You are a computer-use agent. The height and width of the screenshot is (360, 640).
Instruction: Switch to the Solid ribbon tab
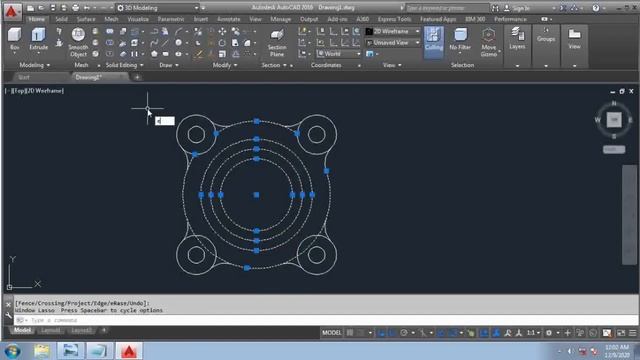pyautogui.click(x=61, y=19)
